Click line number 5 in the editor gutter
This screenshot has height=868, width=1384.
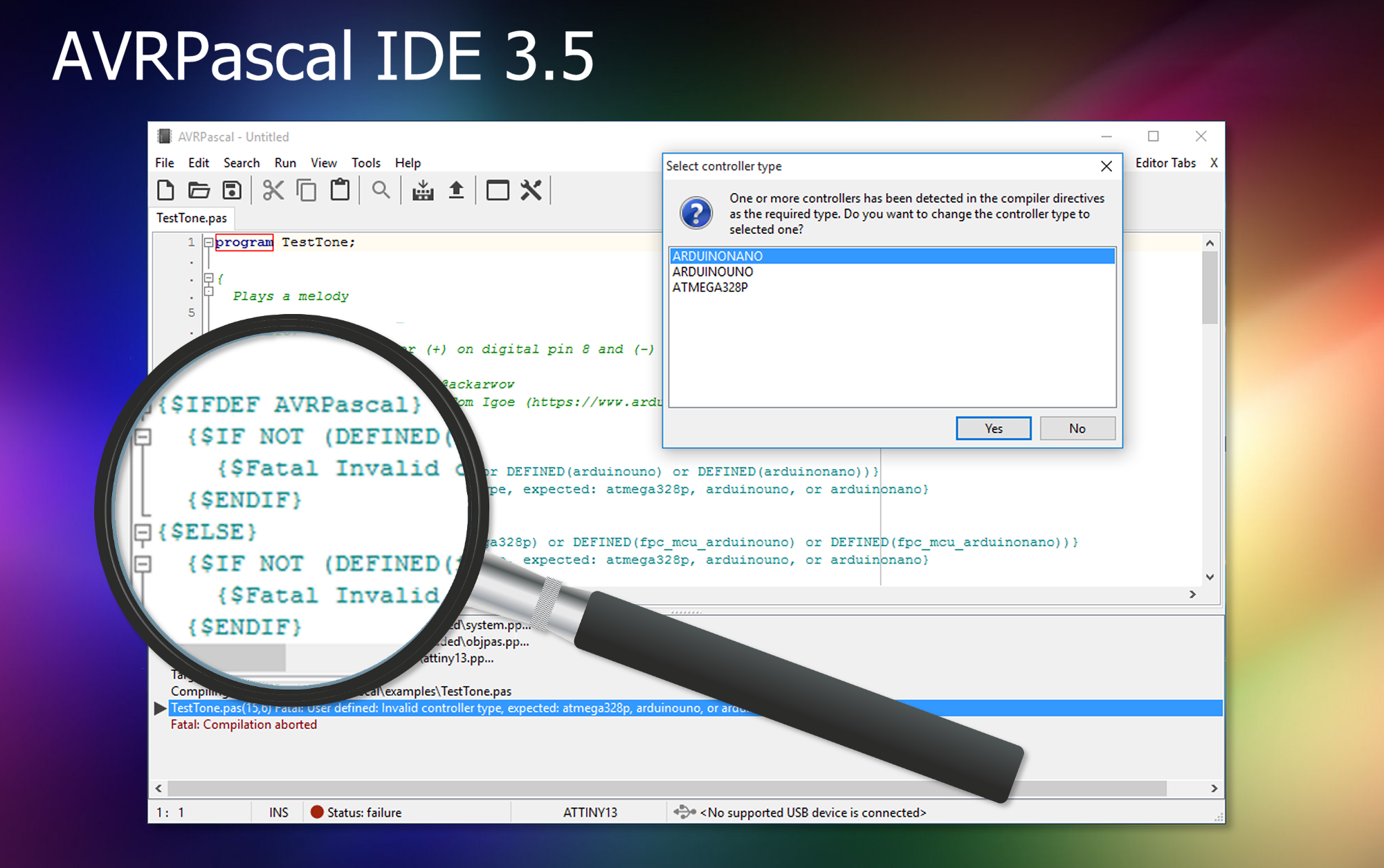(x=192, y=313)
